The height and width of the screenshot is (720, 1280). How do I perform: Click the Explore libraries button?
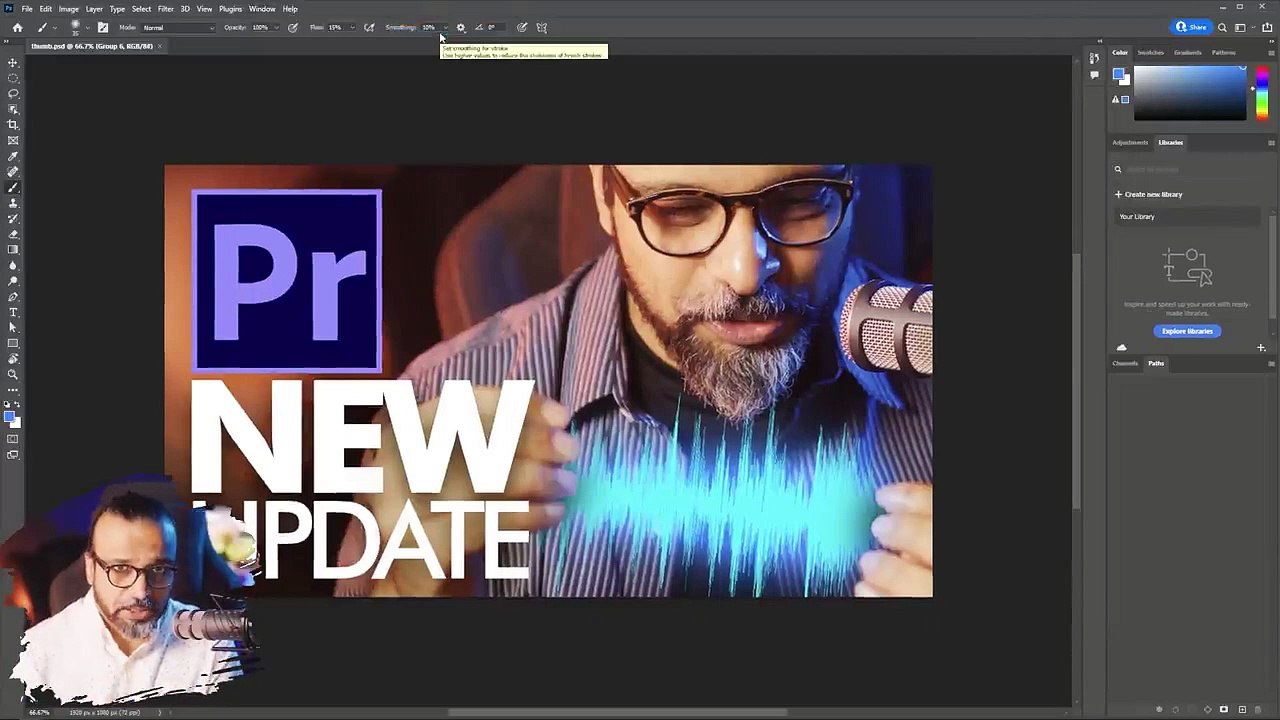(1187, 331)
